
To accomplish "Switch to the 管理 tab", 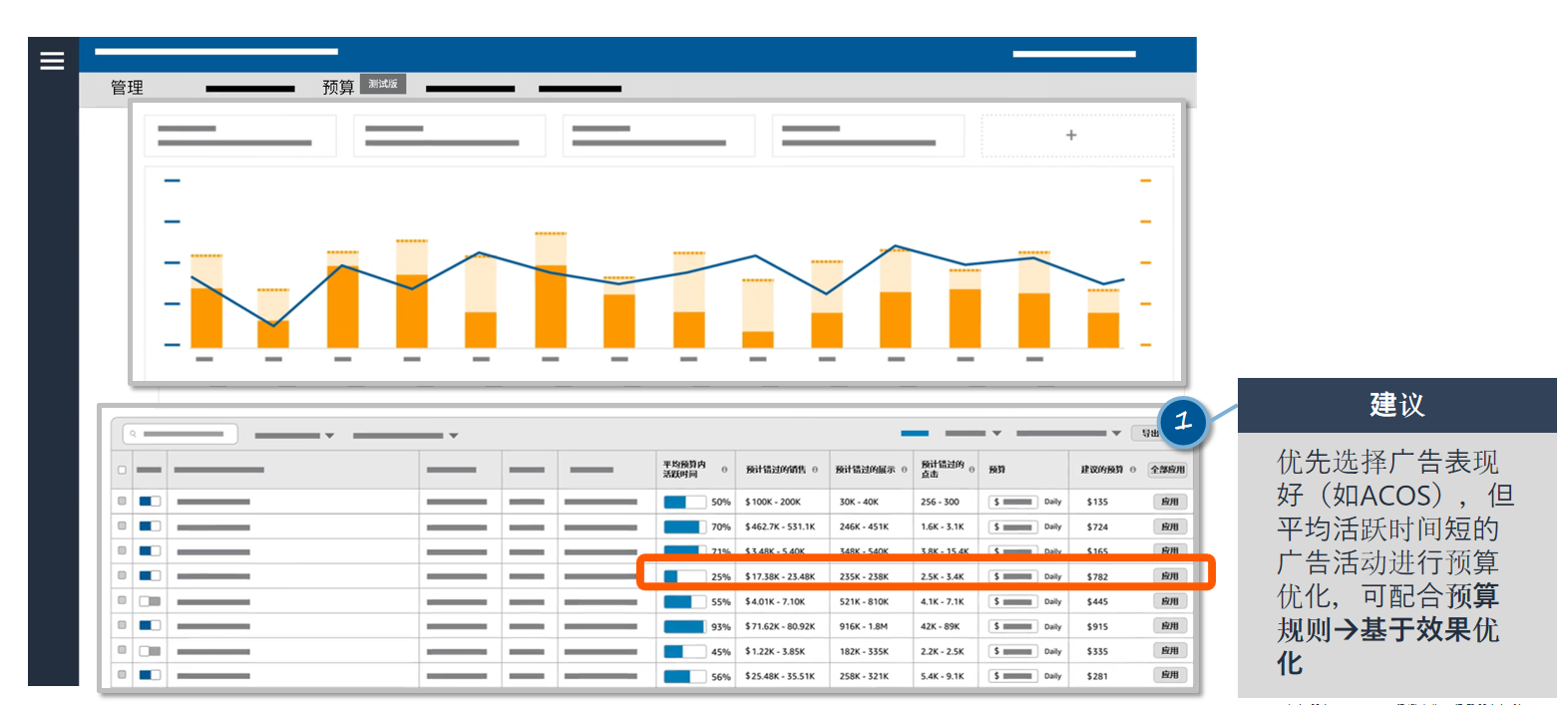I will [x=127, y=88].
